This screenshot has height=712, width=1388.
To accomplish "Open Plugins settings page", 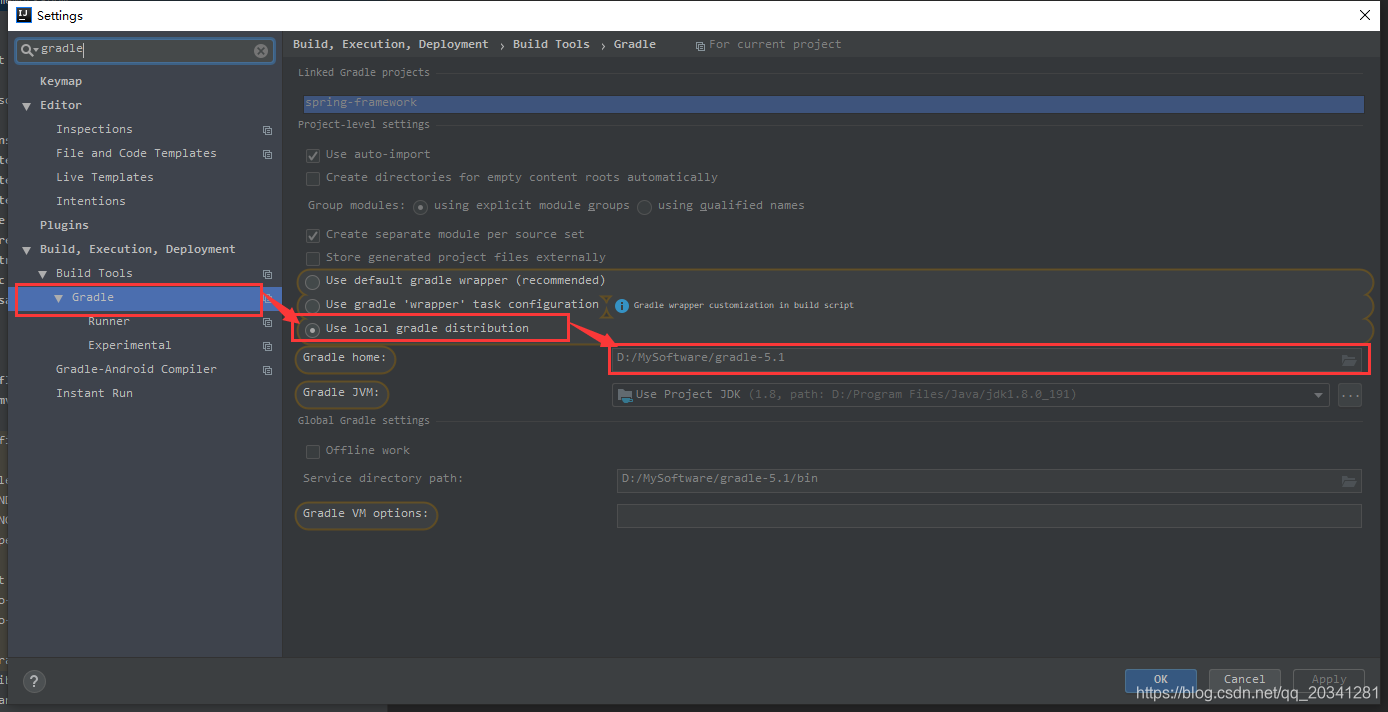I will point(64,225).
